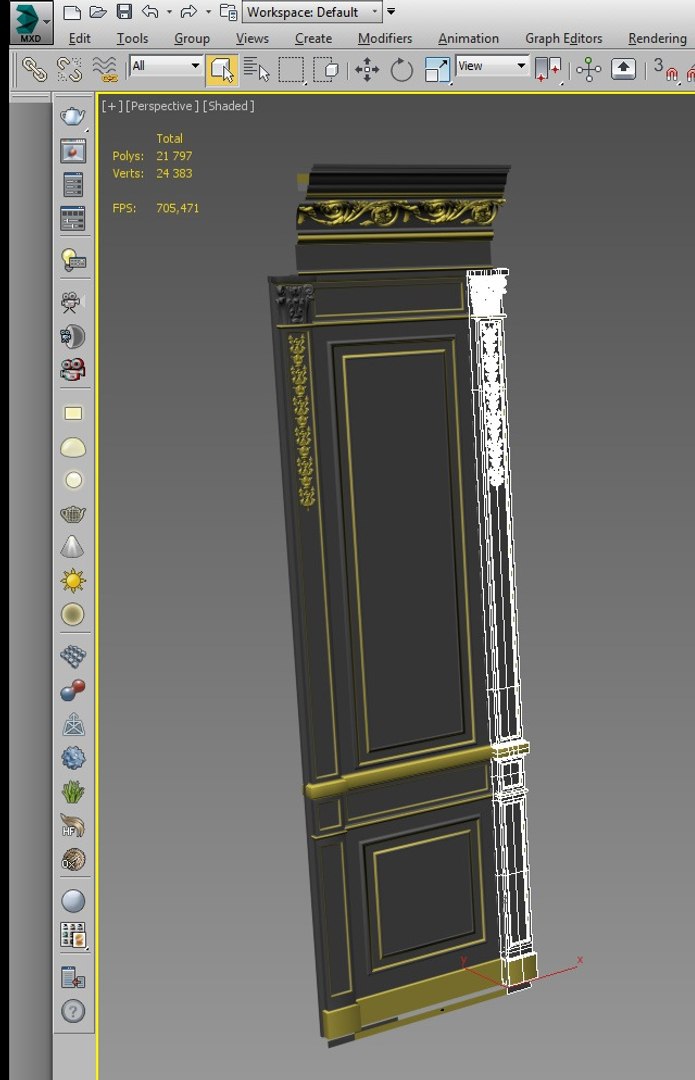Activate the Select and Rotate tool

(x=402, y=70)
